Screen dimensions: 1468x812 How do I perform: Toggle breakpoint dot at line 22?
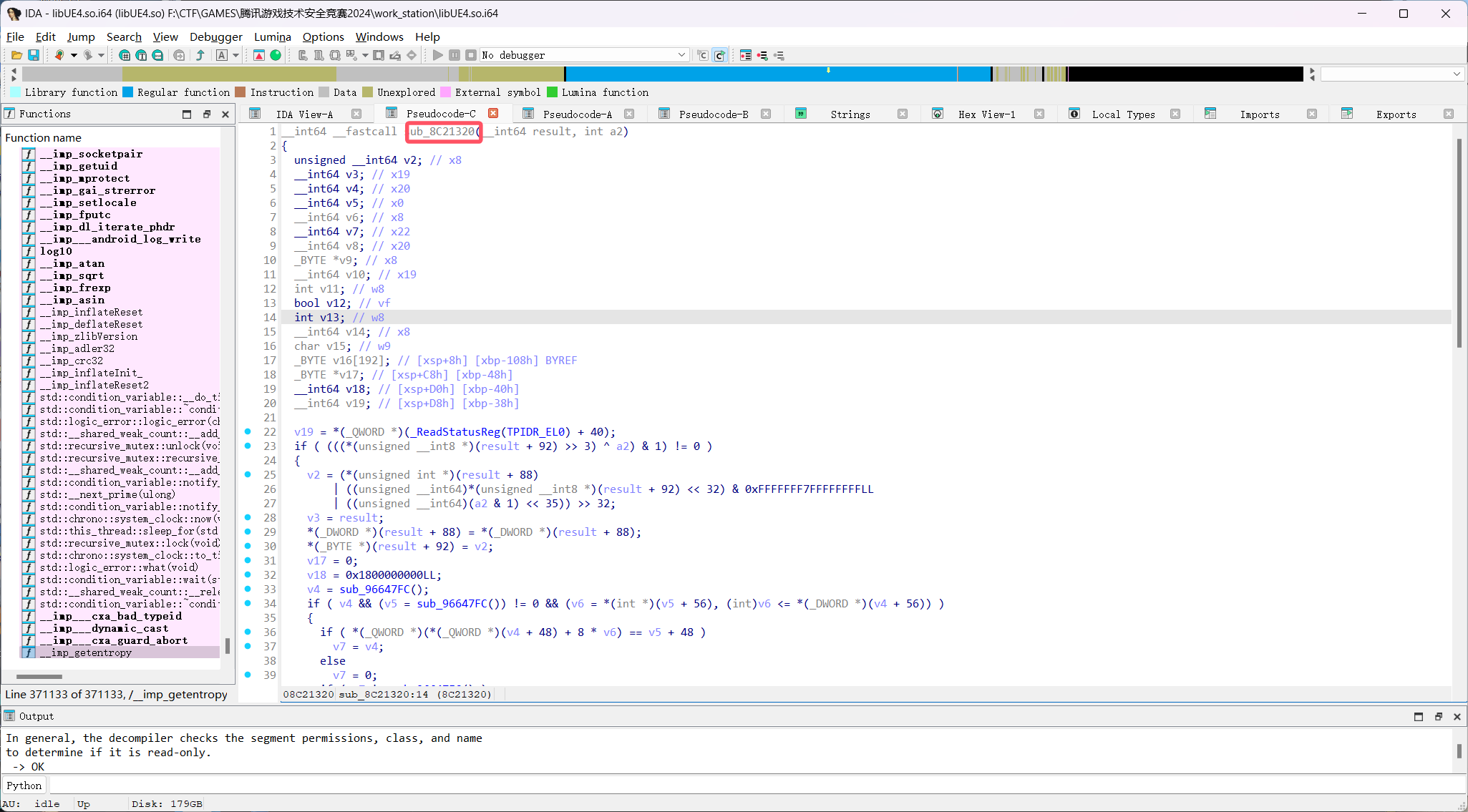pos(248,431)
